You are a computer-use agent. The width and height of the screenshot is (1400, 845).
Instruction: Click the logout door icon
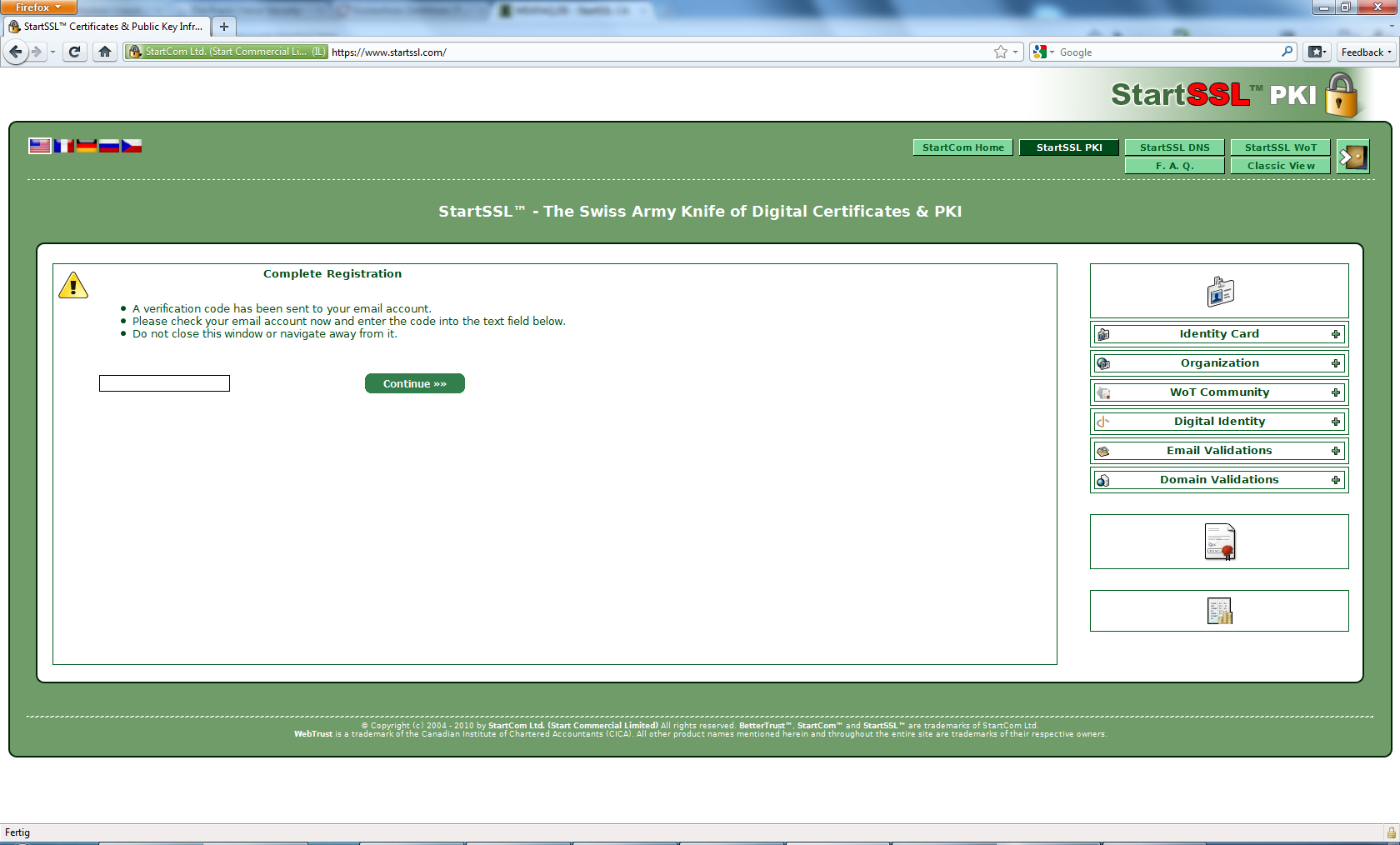[x=1352, y=157]
